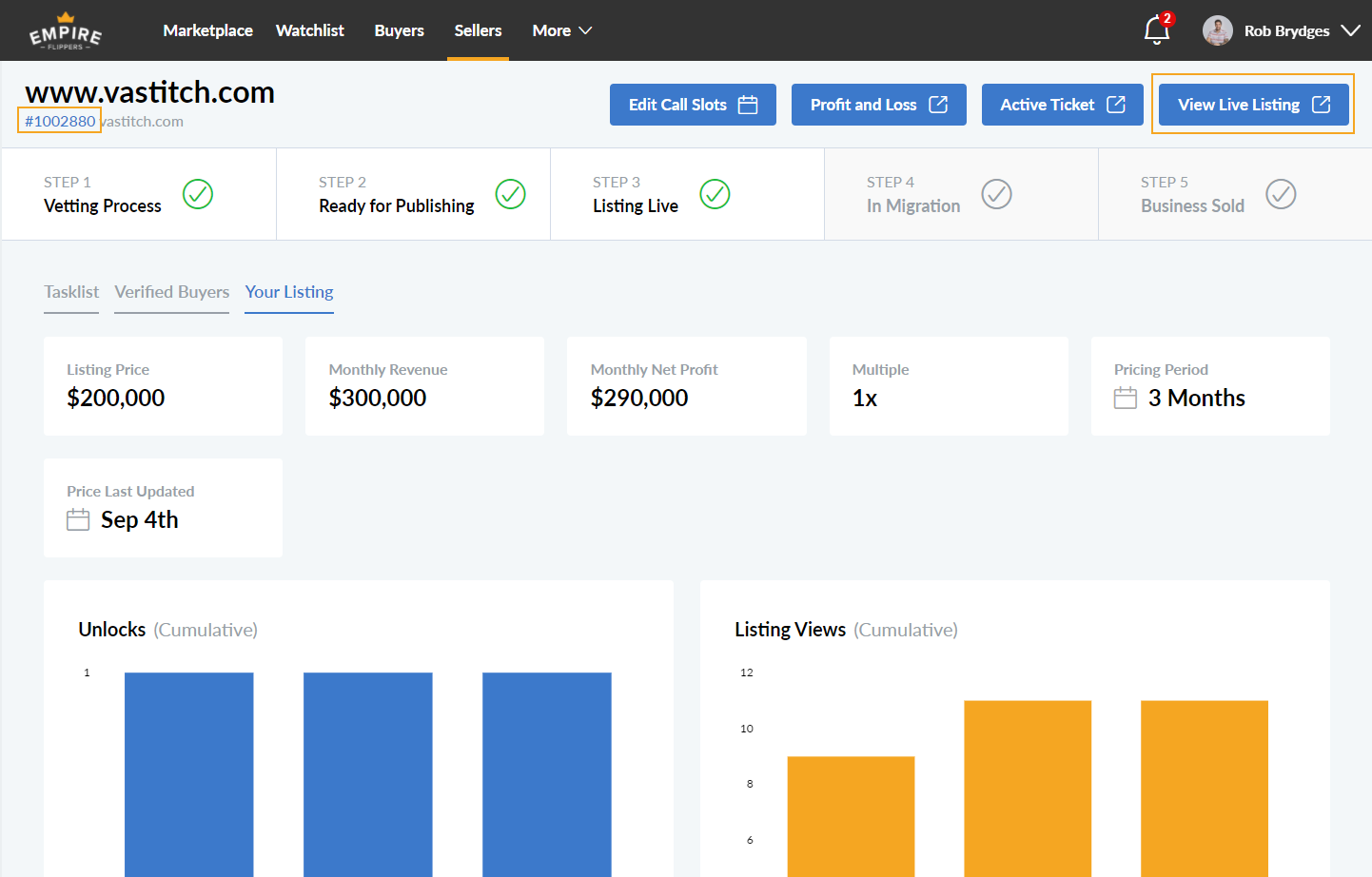1372x877 pixels.
Task: Click the $300,000 monthly revenue value
Action: (x=378, y=398)
